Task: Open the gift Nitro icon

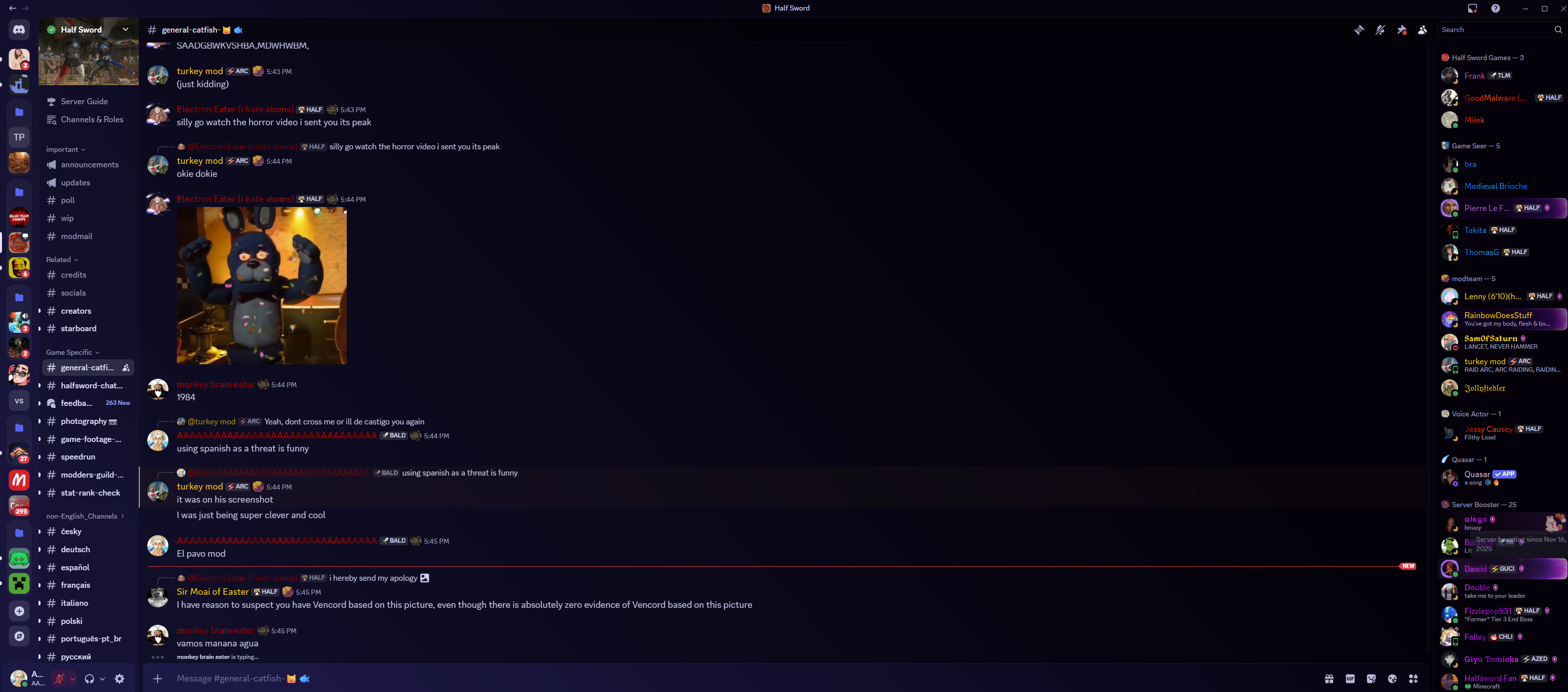Action: point(1329,678)
